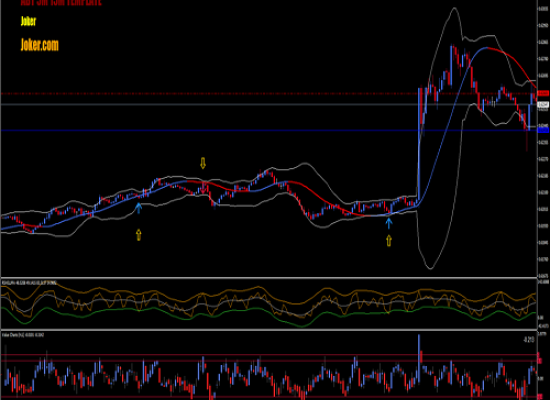The image size is (550, 400).
Task: Click the first blue up arrow signal
Action: 139,208
